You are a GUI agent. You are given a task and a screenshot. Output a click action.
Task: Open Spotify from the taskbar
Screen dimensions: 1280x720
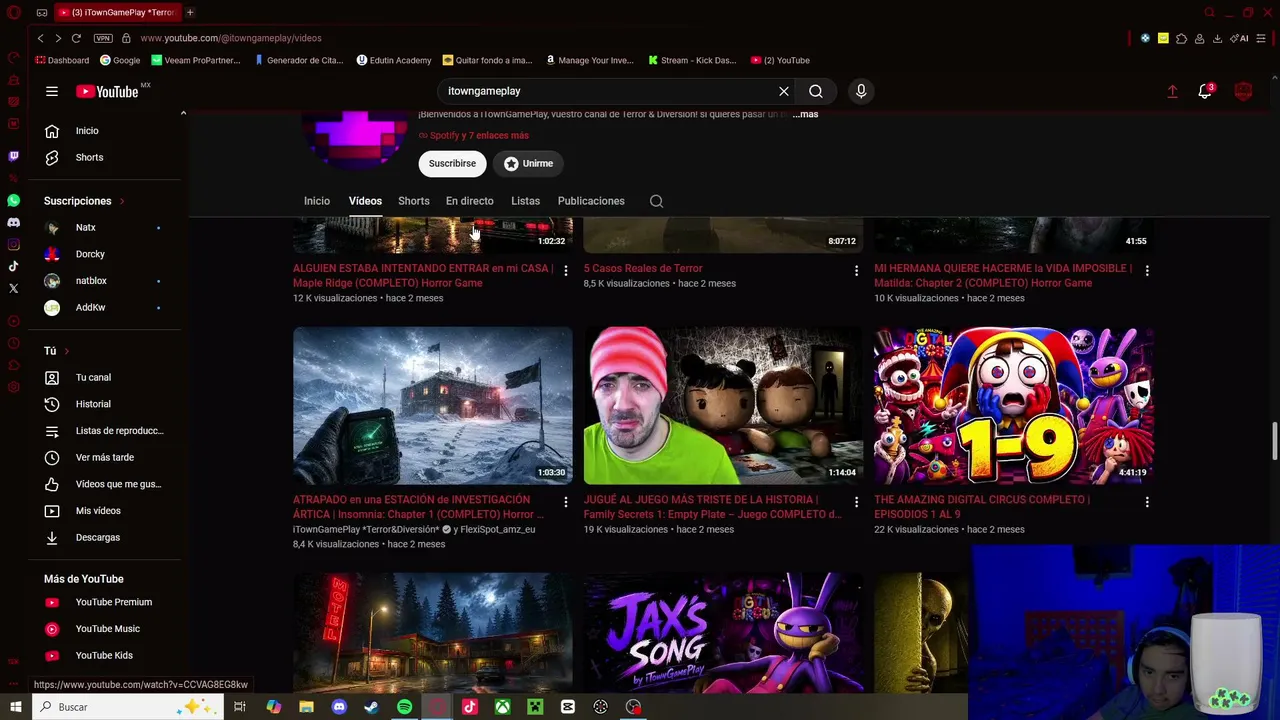[x=404, y=707]
